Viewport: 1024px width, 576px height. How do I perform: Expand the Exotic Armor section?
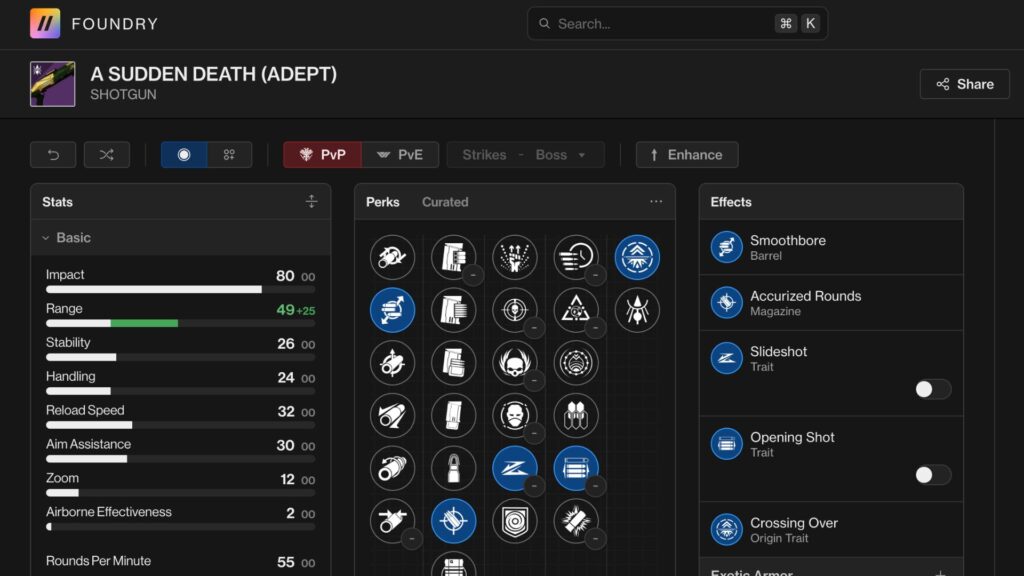click(x=939, y=573)
